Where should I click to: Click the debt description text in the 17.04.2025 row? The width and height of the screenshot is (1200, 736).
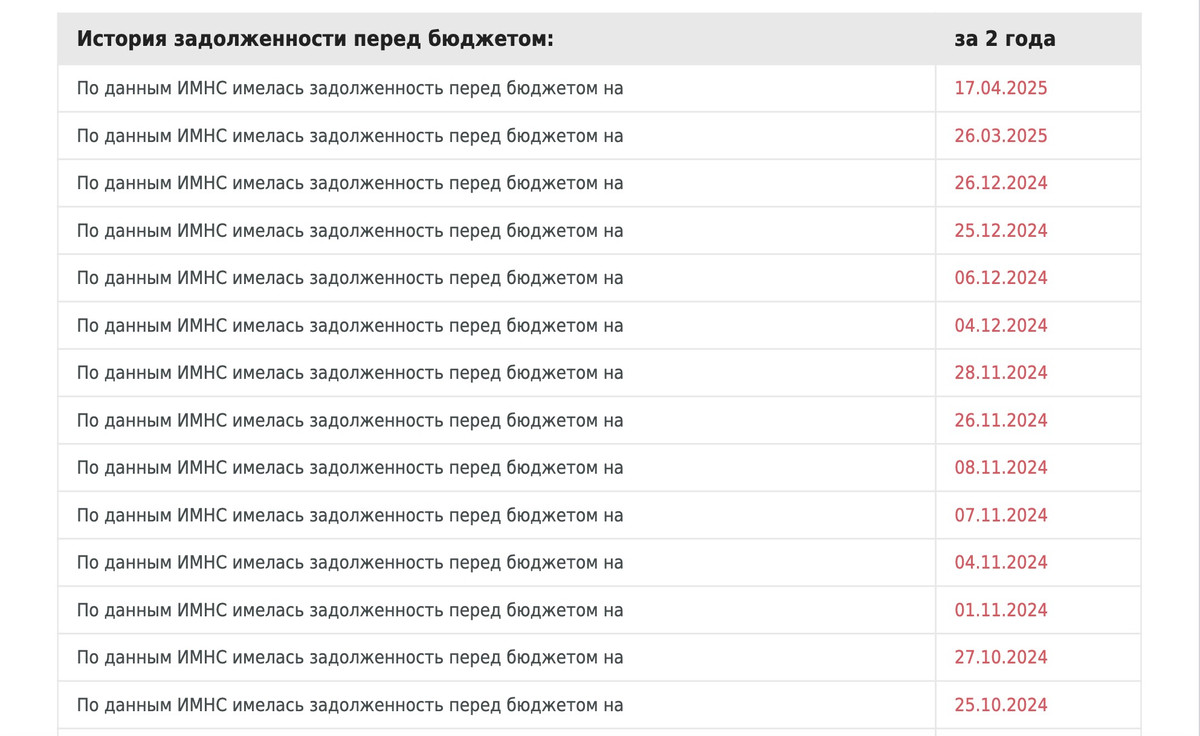349,88
